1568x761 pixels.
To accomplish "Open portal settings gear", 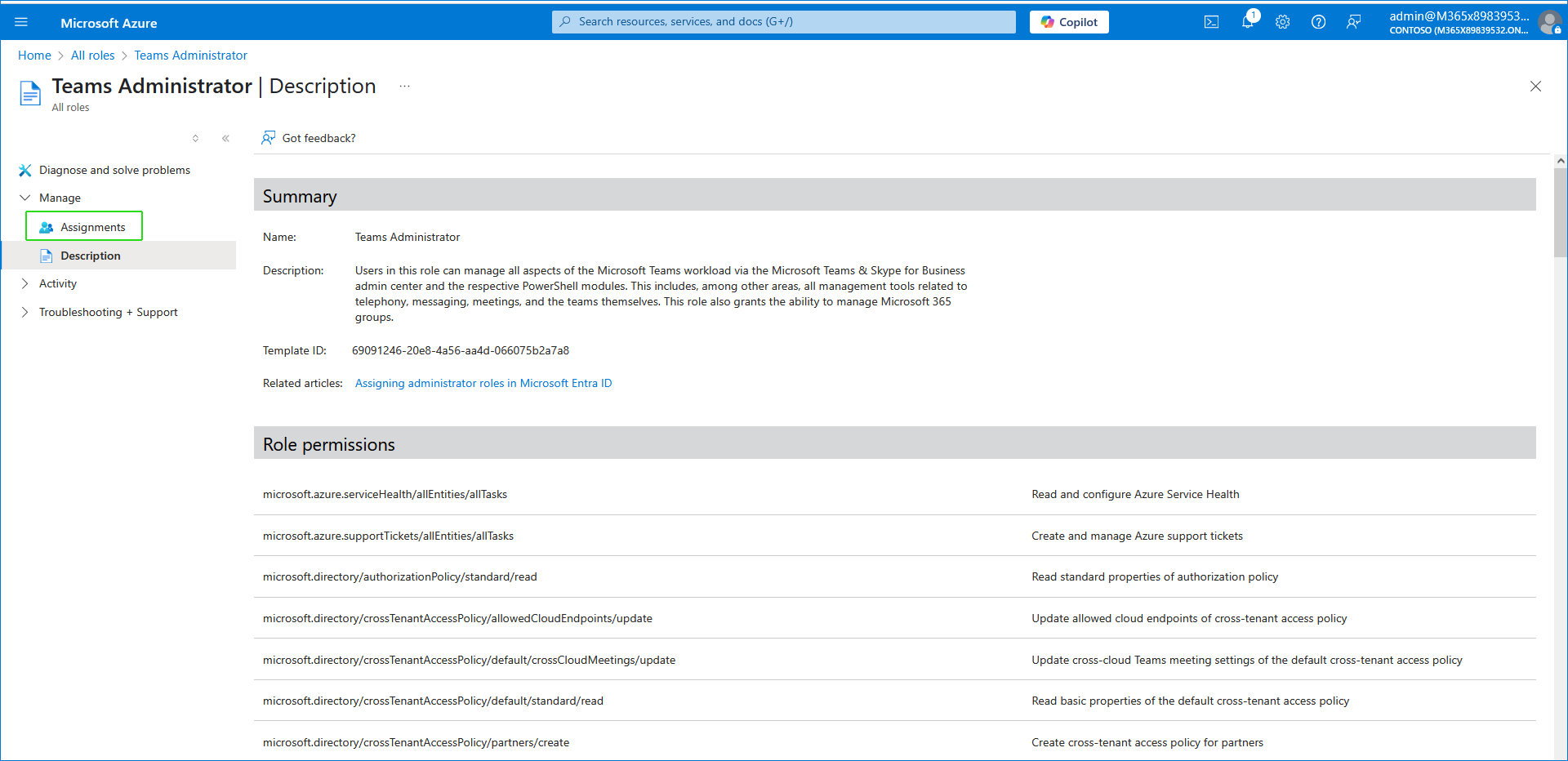I will [x=1282, y=22].
